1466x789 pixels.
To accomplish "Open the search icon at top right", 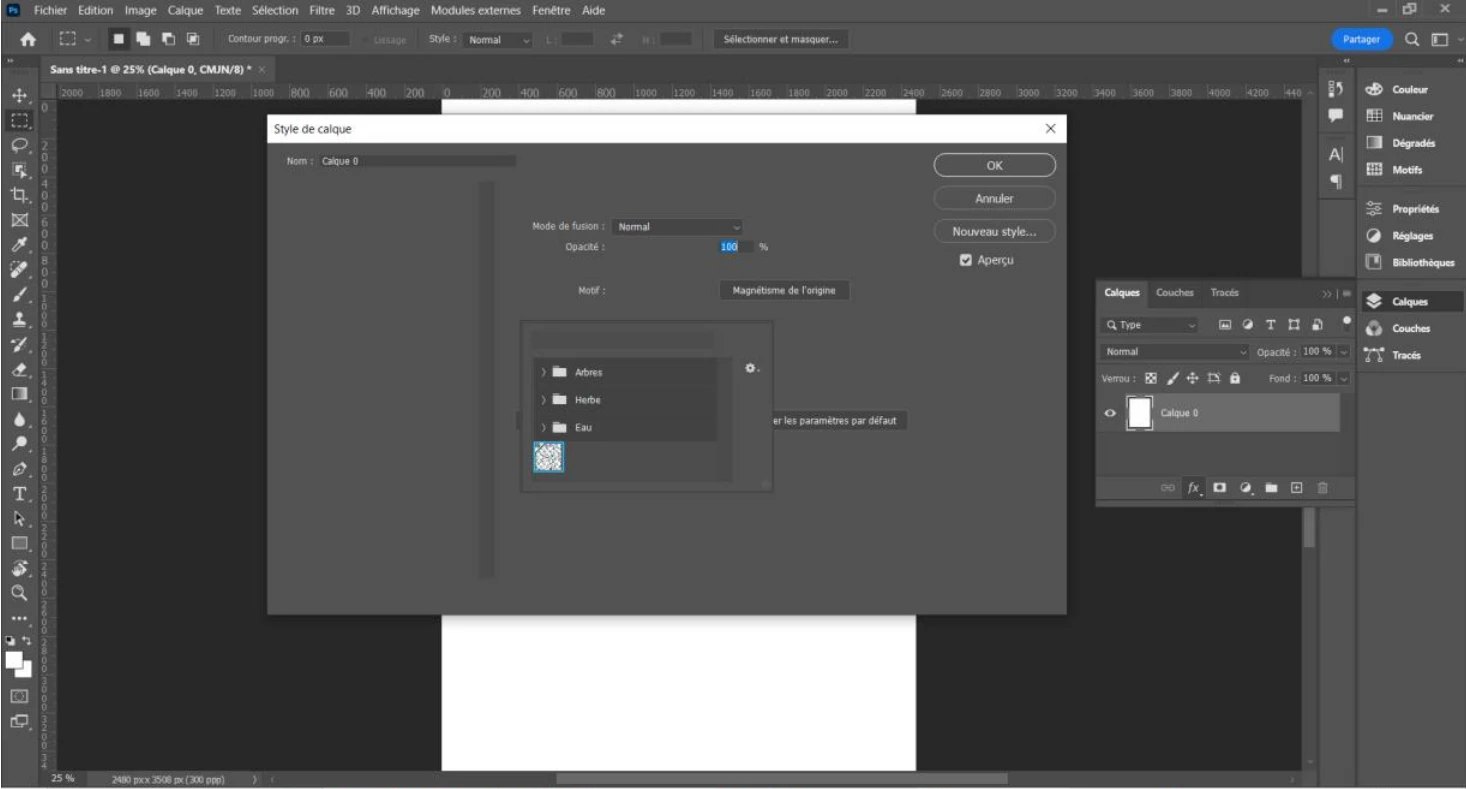I will tap(1412, 40).
